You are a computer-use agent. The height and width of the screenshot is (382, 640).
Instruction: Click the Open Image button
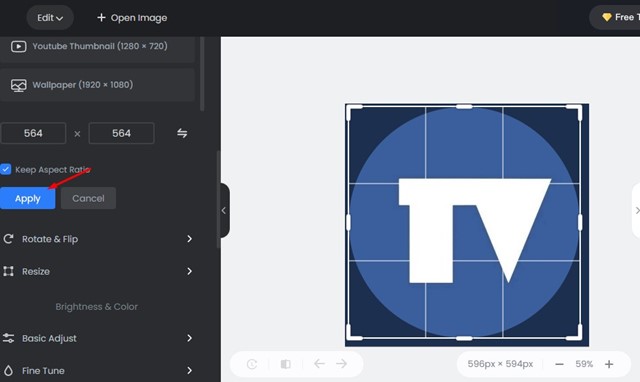click(x=132, y=18)
